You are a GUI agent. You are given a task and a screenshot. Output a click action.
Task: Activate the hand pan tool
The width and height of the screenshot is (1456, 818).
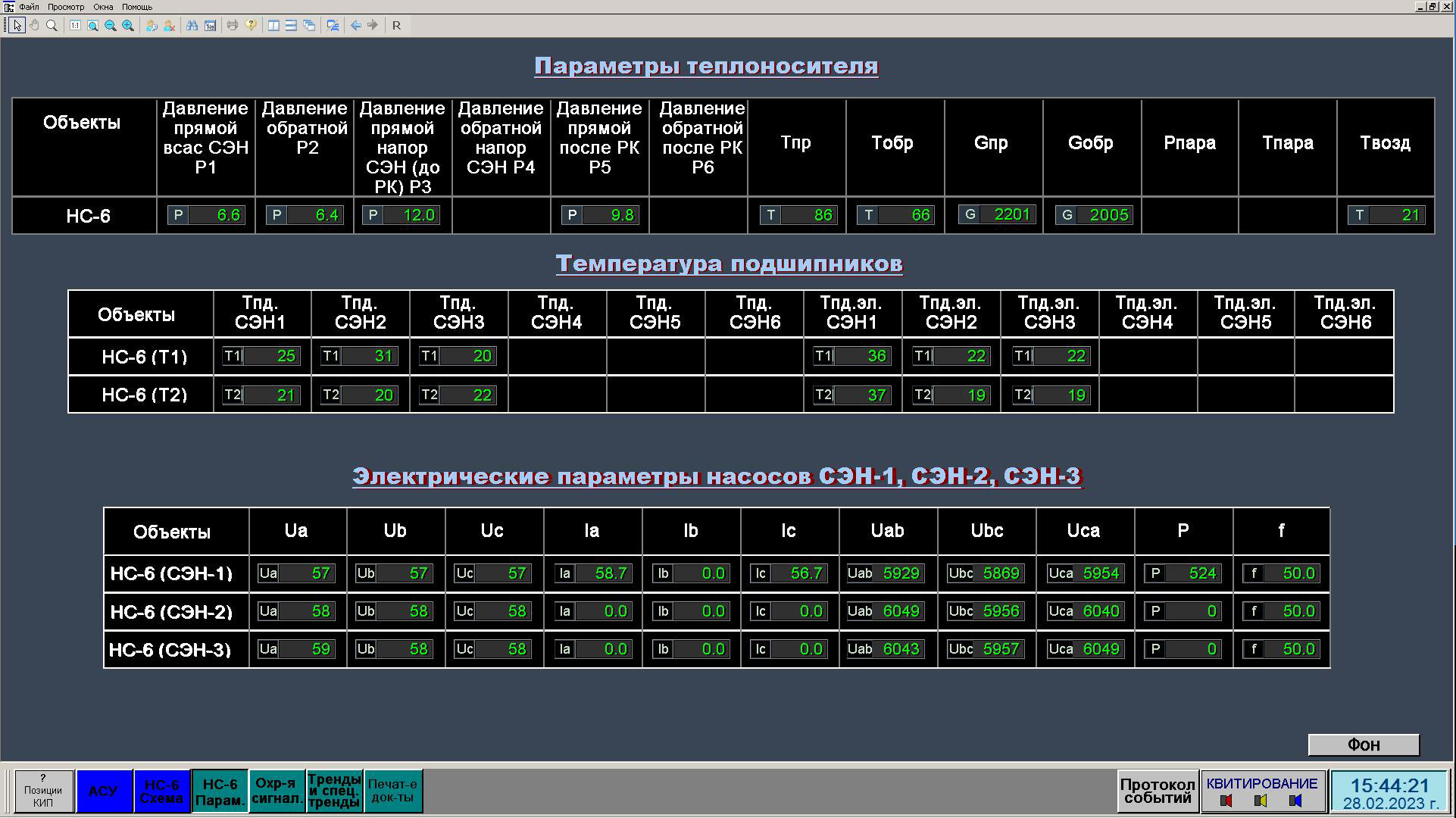[x=34, y=26]
